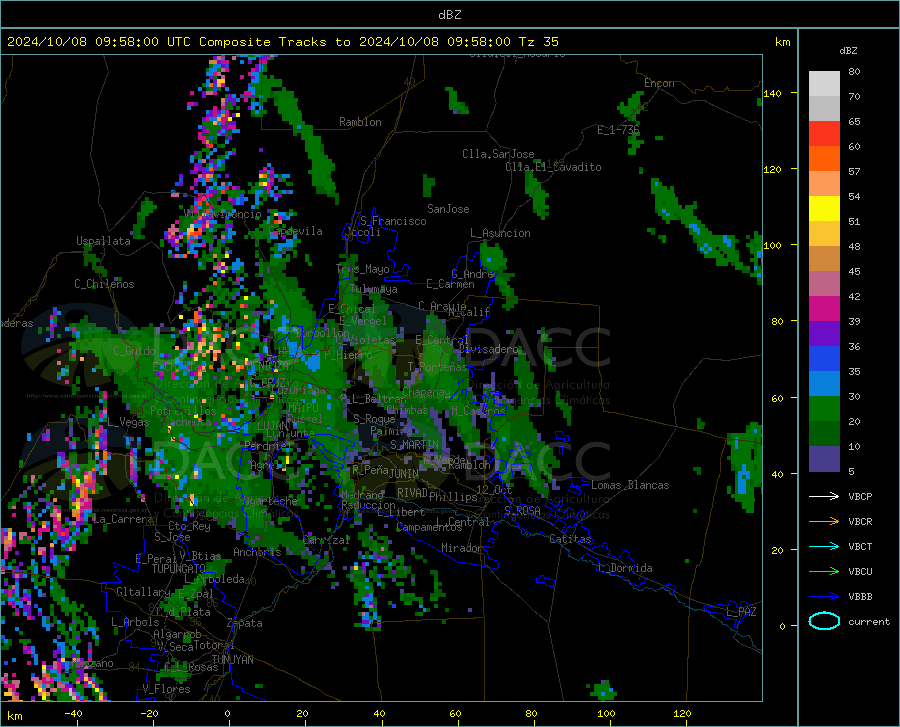Pick the dark orange 57-60 dBZ swatch

[x=824, y=158]
